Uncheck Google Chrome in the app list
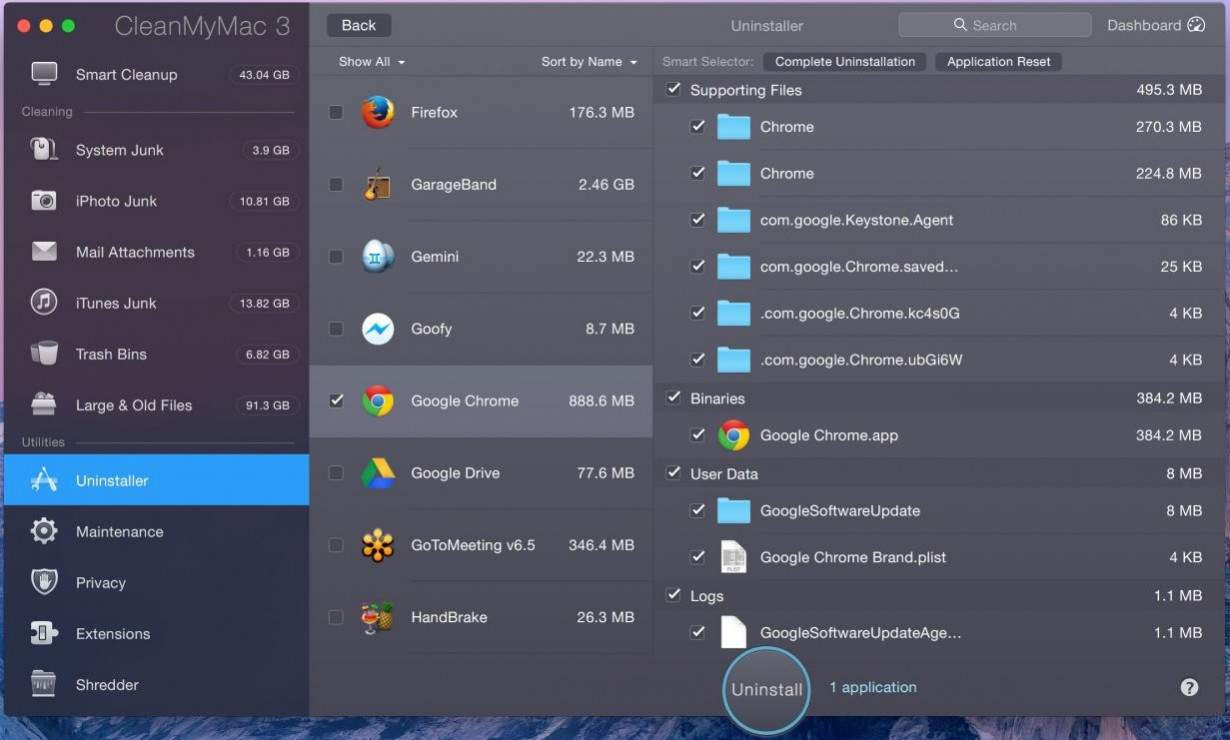This screenshot has height=740, width=1230. coord(335,401)
